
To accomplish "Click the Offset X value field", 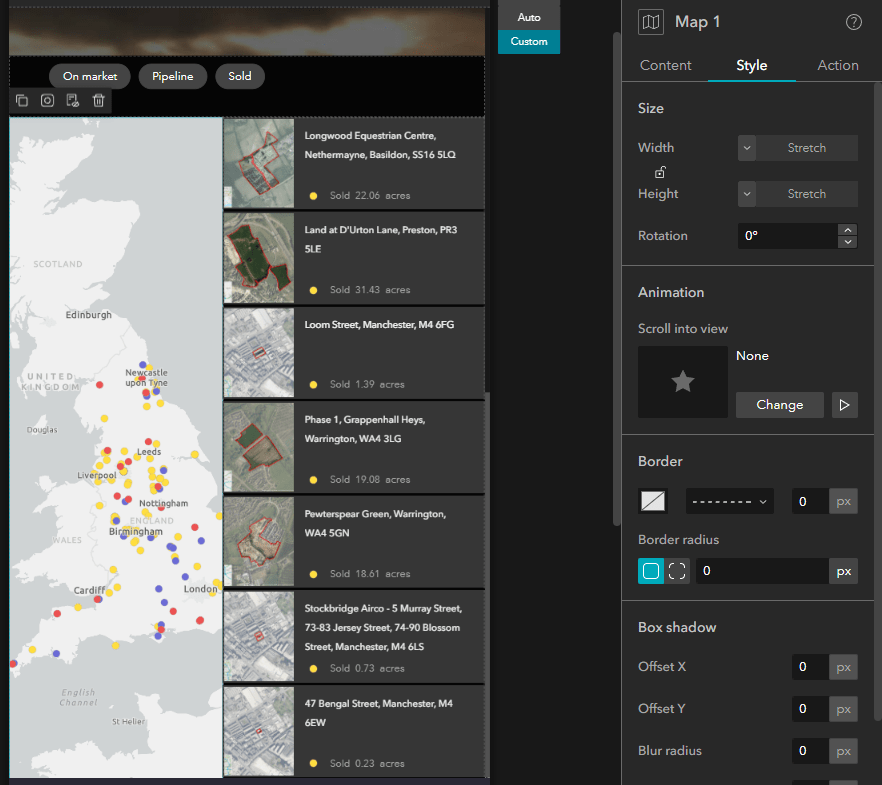I will point(810,667).
